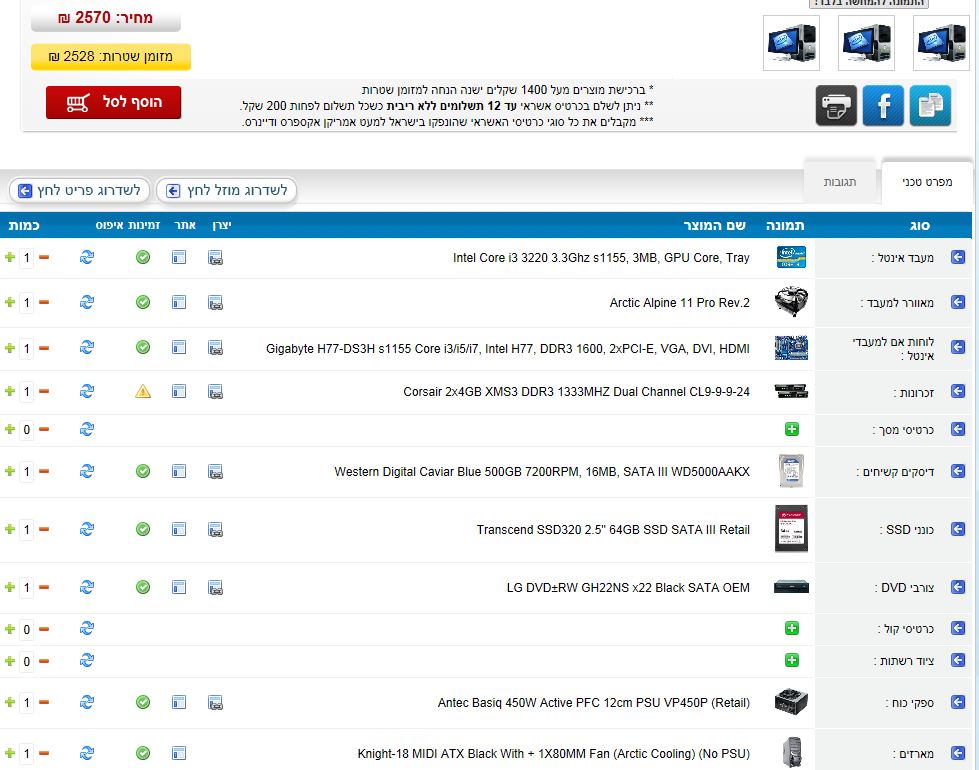Screen dimensions: 979x770
Task: Increase quantity of Western Digital hard disk
Action: pos(10,471)
